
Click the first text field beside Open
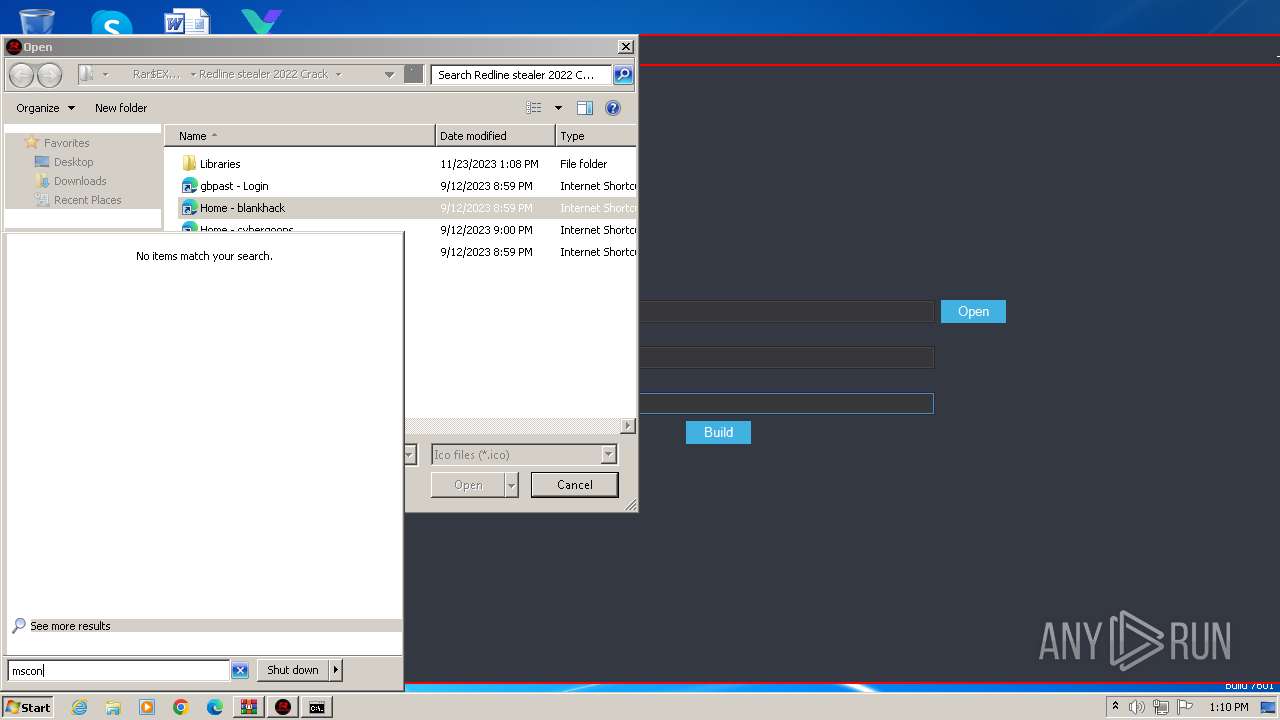pos(786,312)
